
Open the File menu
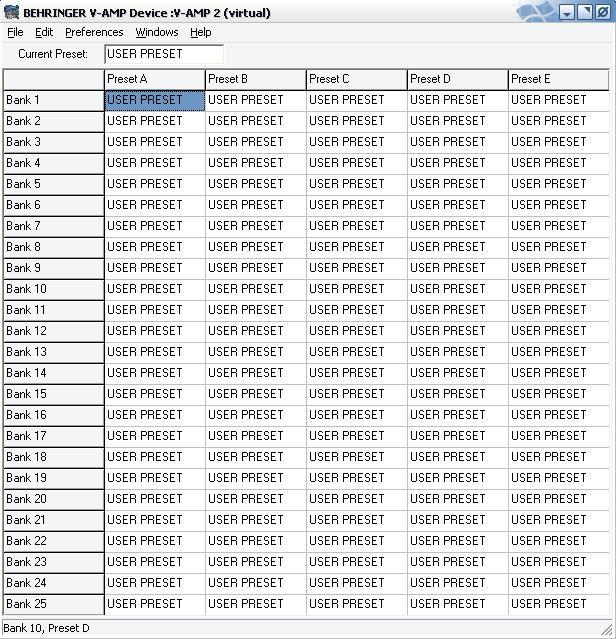[x=15, y=32]
